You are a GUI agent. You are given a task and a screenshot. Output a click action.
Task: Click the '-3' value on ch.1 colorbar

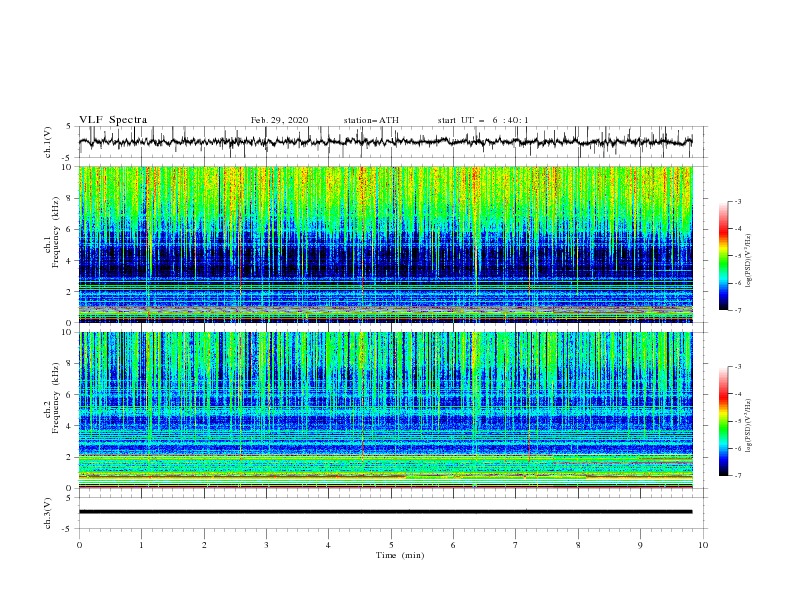pyautogui.click(x=738, y=201)
